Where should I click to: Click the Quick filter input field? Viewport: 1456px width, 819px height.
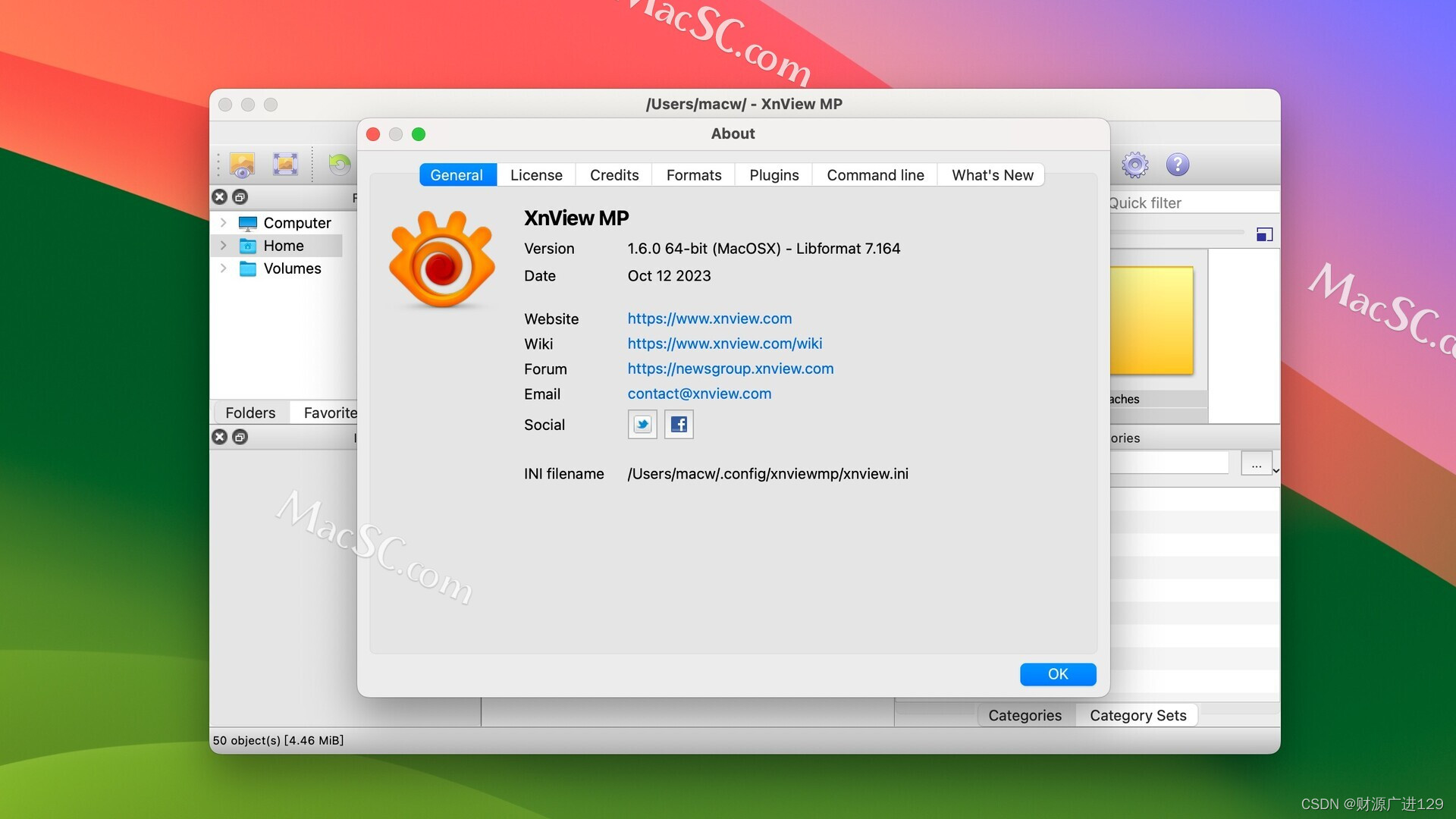[1194, 202]
